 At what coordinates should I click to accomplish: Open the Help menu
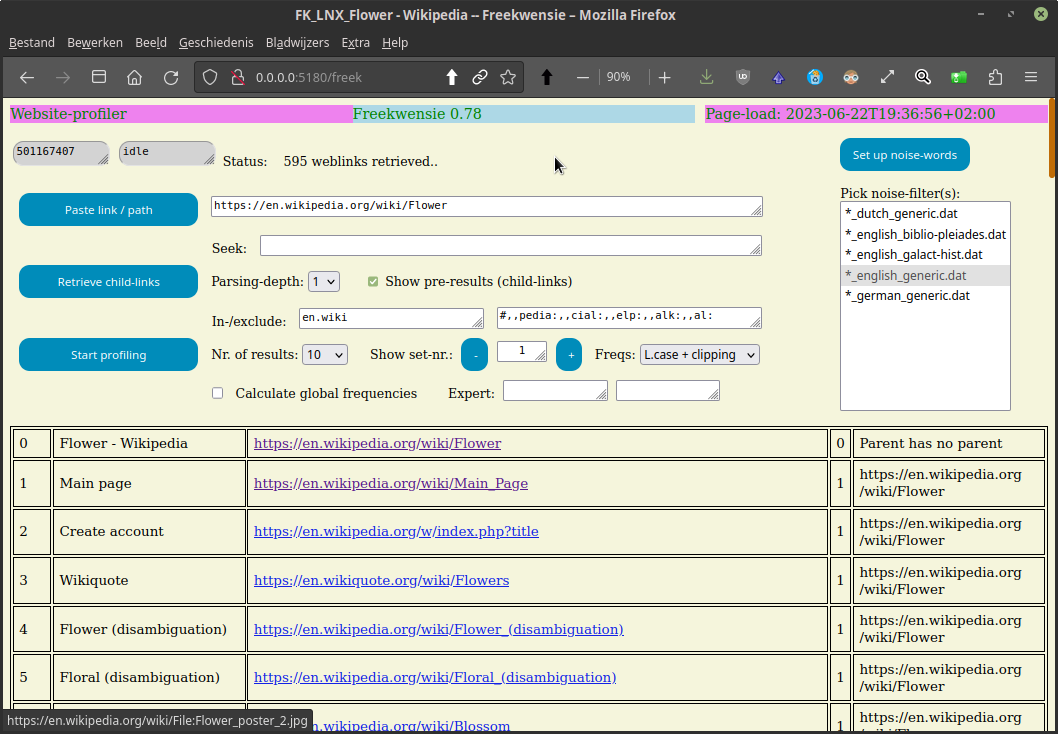395,43
